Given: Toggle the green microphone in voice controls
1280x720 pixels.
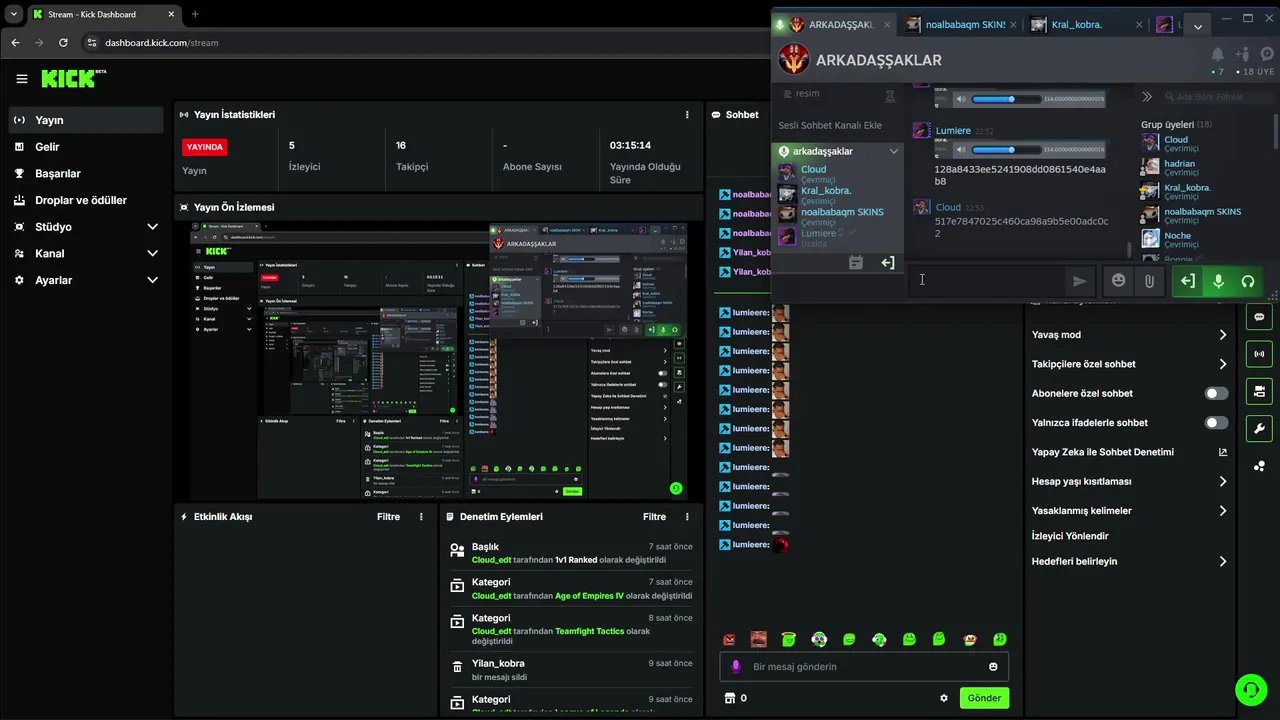Looking at the screenshot, I should [x=1218, y=281].
